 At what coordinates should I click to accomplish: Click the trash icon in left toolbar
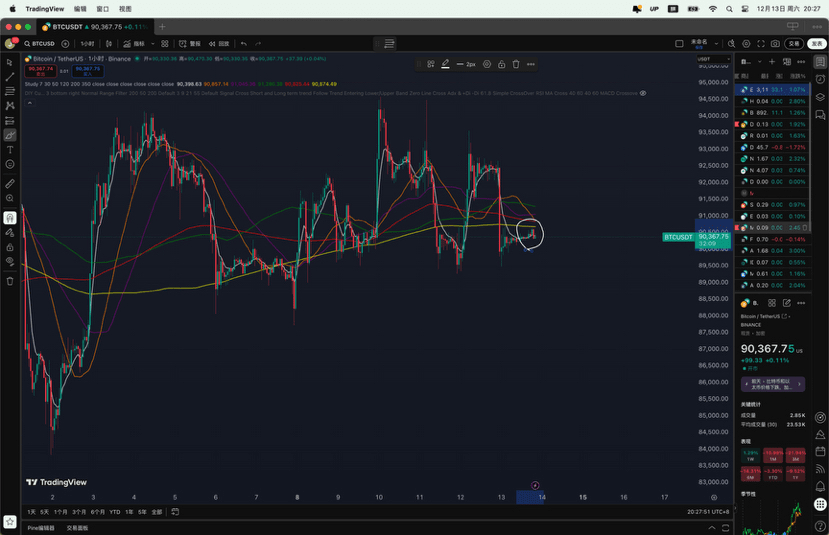point(10,281)
